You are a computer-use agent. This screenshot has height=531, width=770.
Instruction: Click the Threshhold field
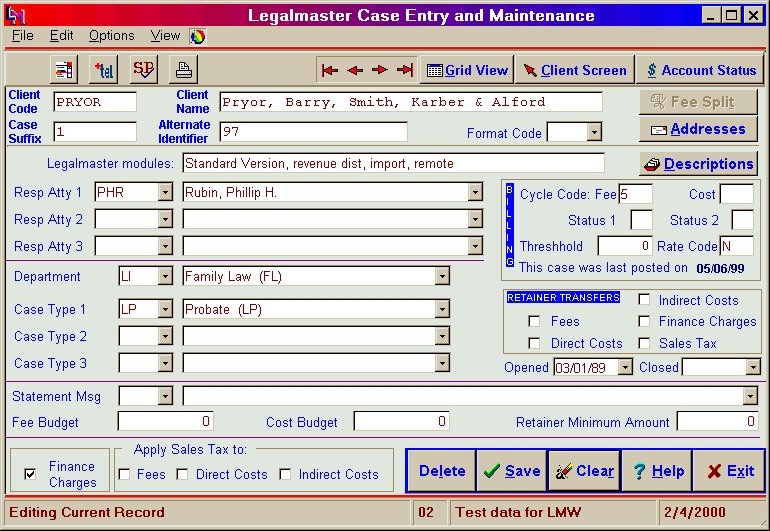625,246
